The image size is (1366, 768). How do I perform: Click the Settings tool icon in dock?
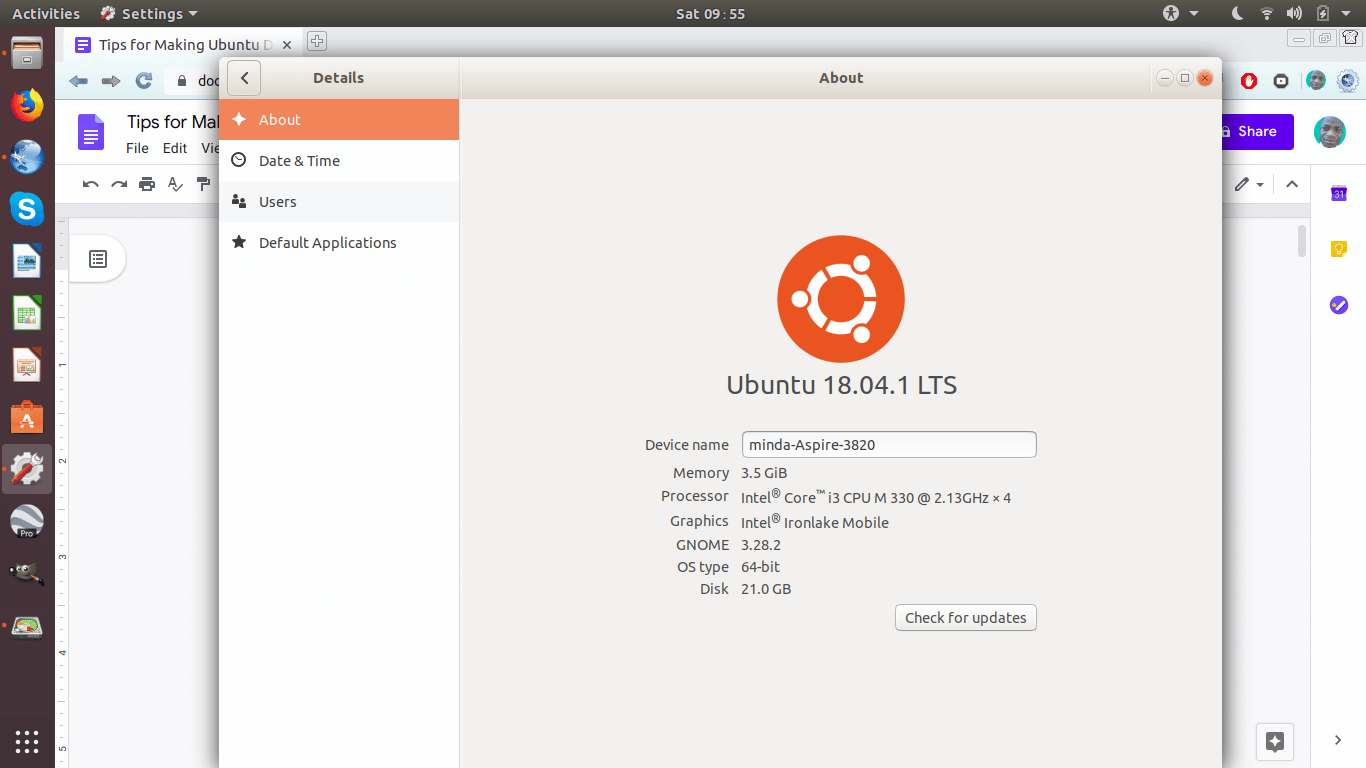pyautogui.click(x=27, y=469)
